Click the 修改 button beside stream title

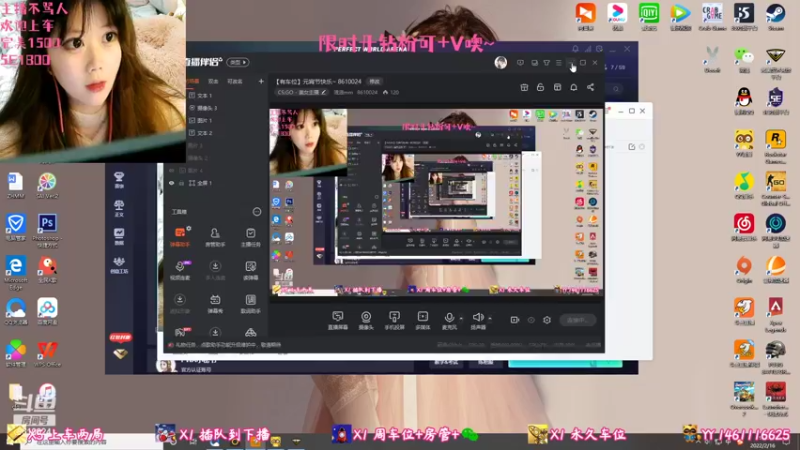[374, 82]
